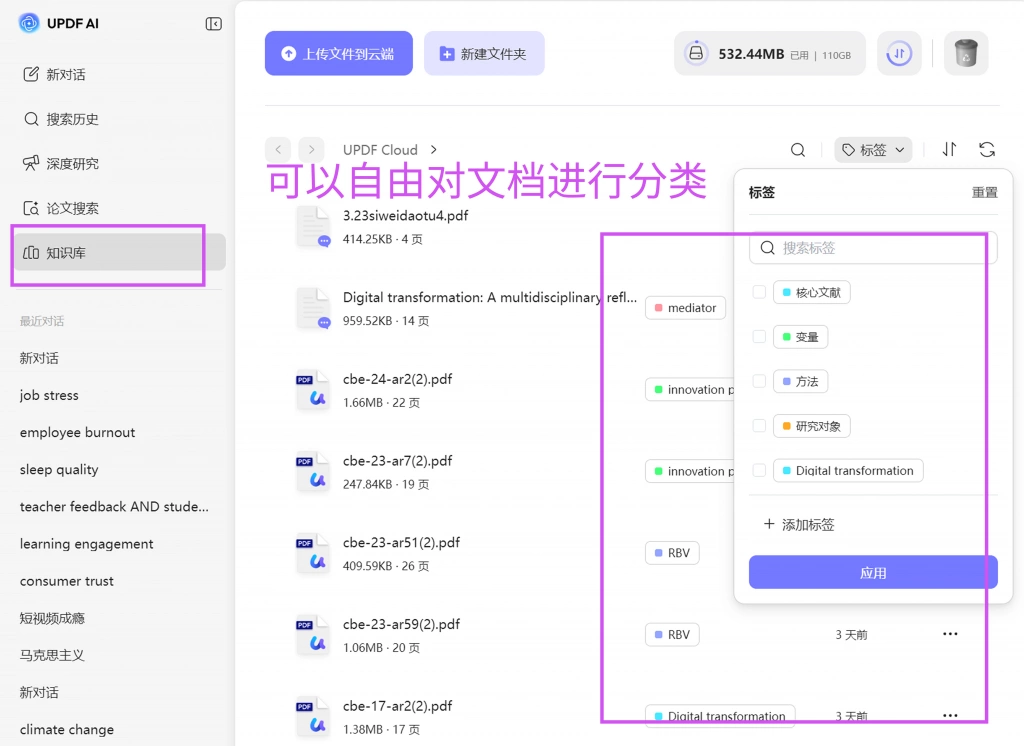
Task: Click the PDF icon of cbe-17-ar2(2).pdf
Action: (x=313, y=717)
